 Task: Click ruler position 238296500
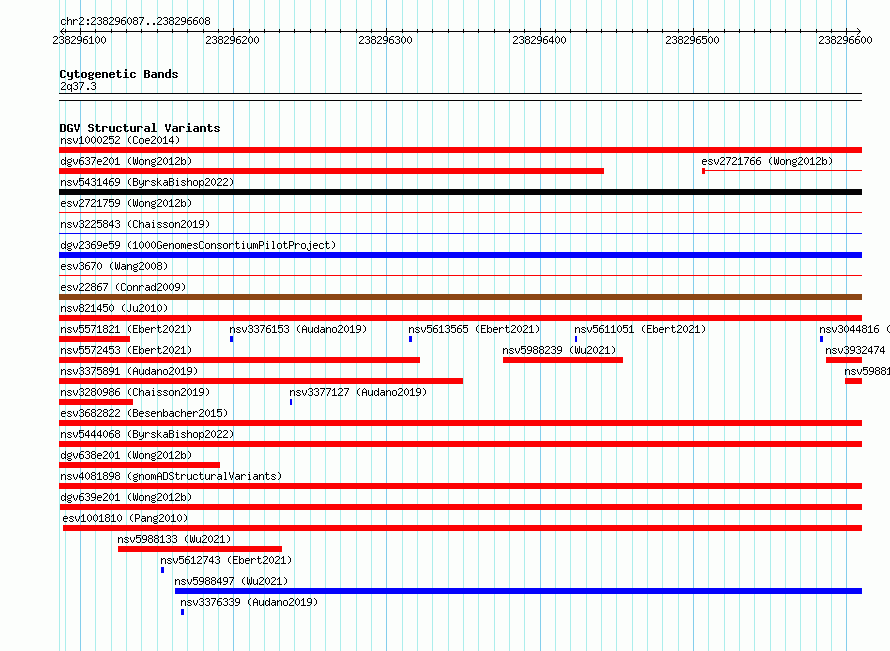[x=692, y=40]
